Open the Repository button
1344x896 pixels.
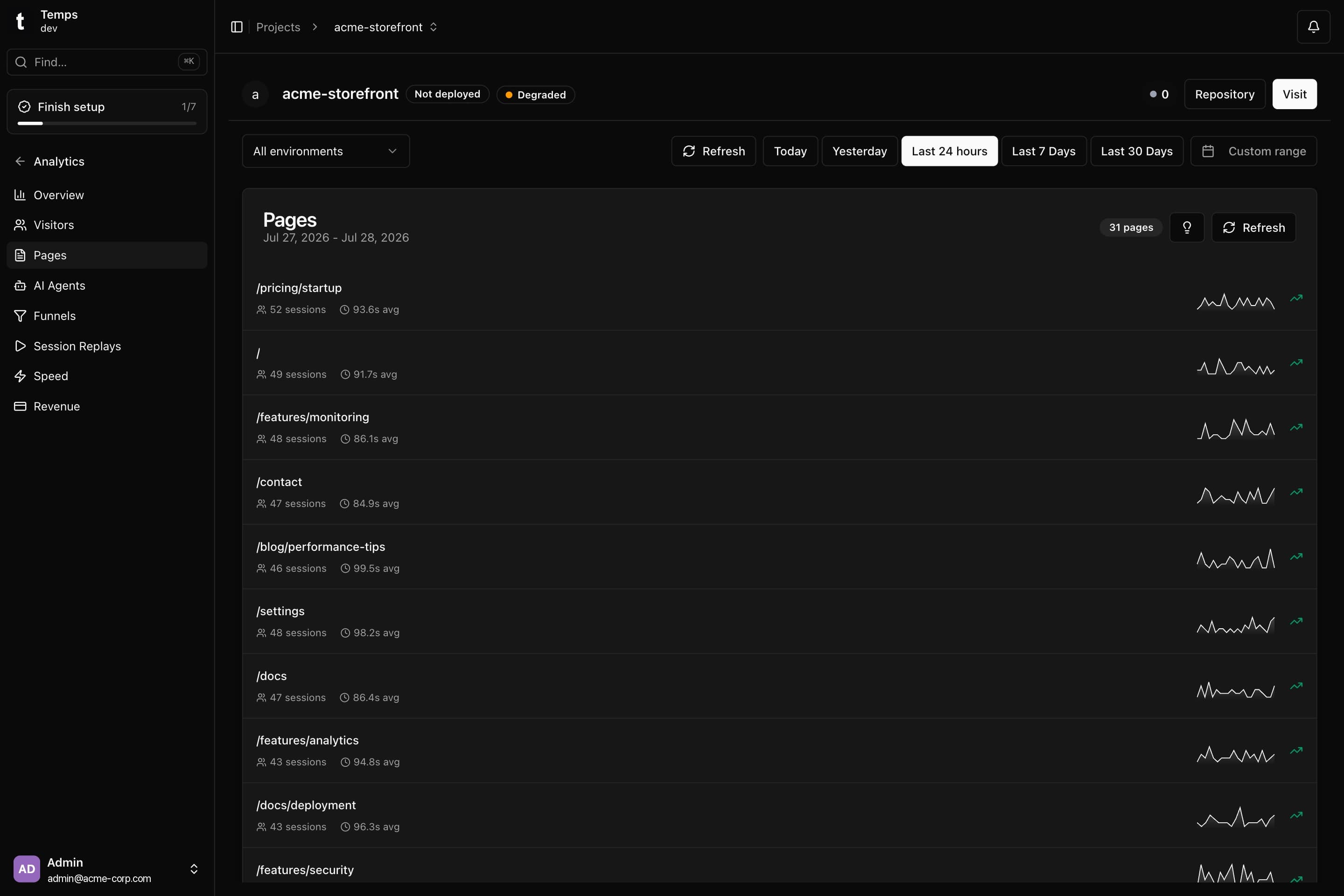click(1225, 94)
